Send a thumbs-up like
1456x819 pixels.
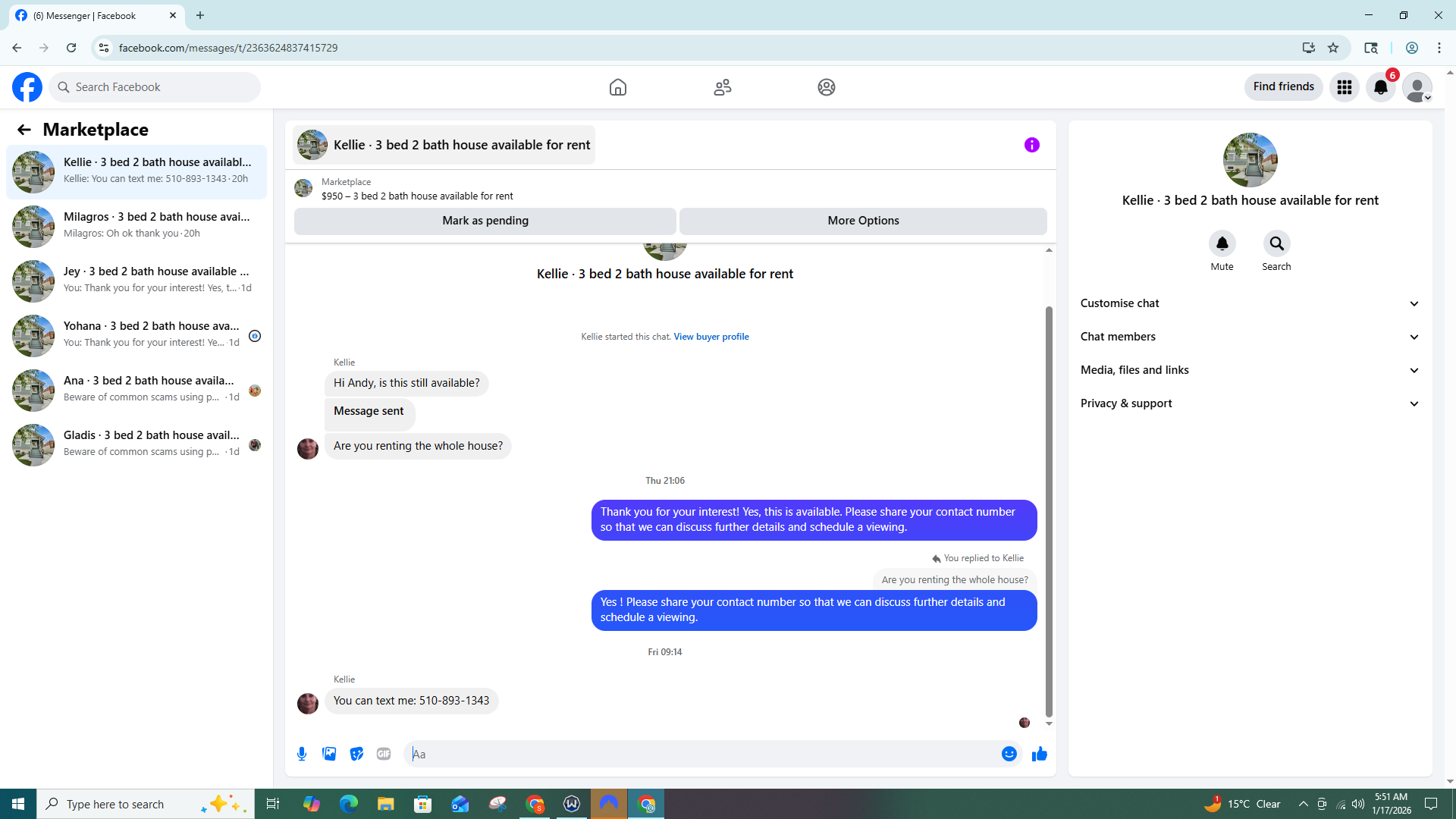click(x=1039, y=754)
